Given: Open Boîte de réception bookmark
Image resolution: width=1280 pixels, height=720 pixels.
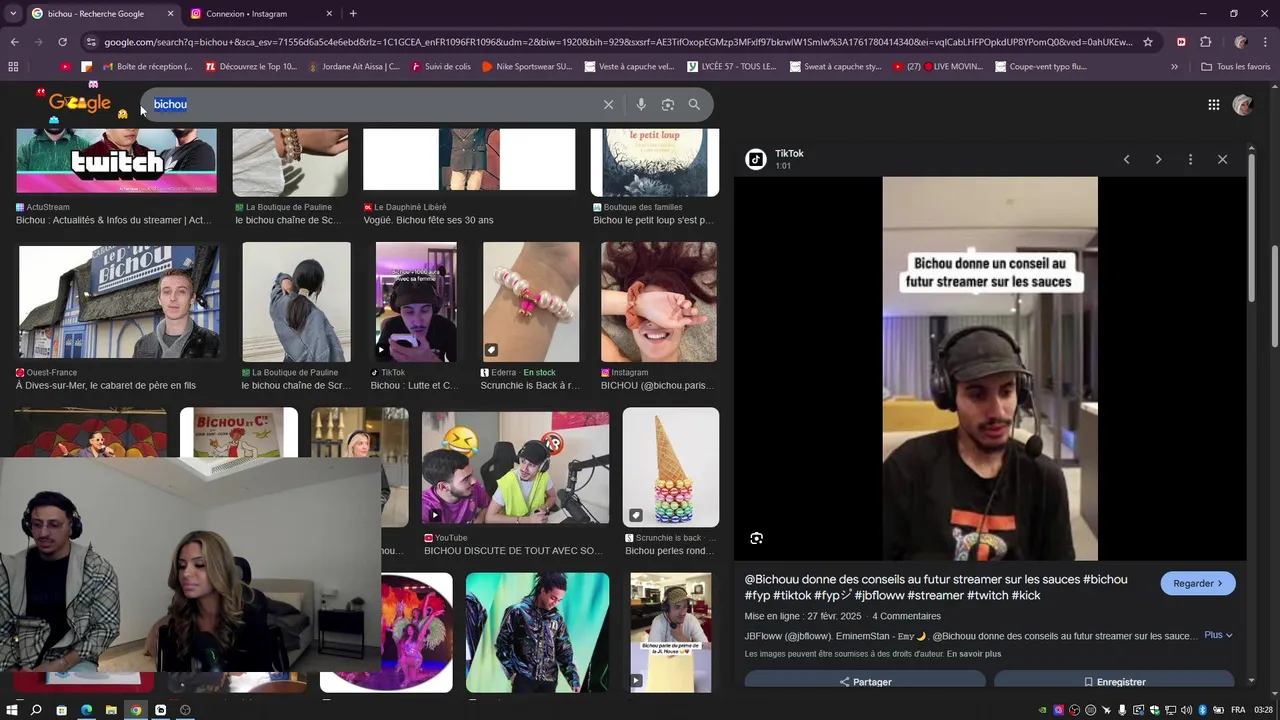Looking at the screenshot, I should [147, 67].
